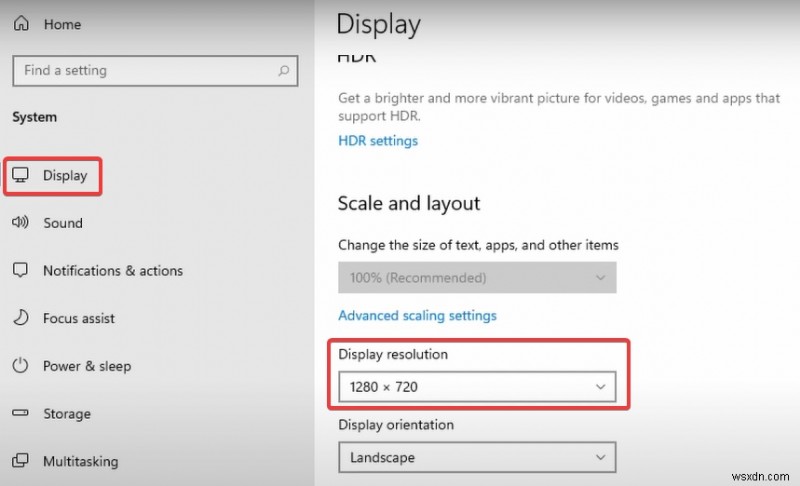Screen dimensions: 800x486
Task: Go to Home settings page
Action: [x=62, y=24]
